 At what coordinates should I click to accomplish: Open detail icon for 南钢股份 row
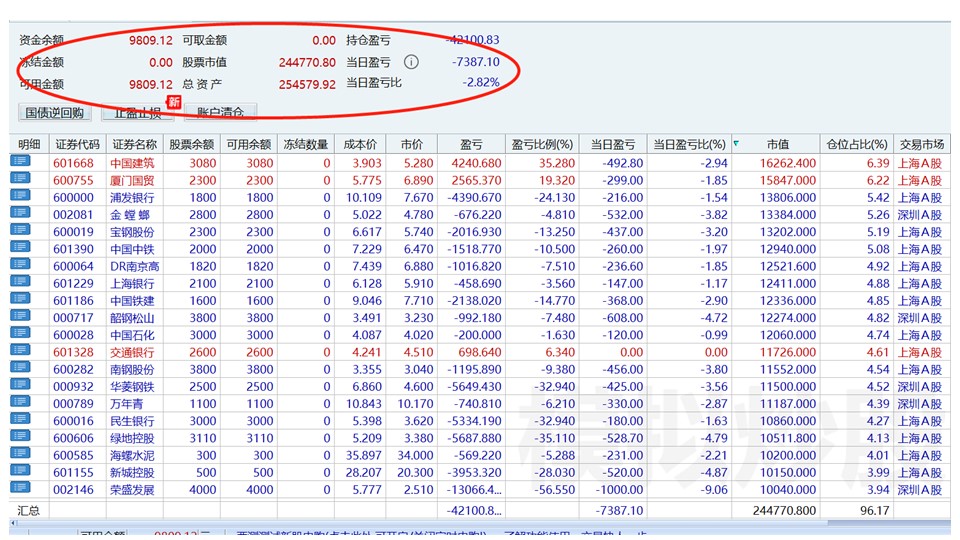[x=20, y=367]
